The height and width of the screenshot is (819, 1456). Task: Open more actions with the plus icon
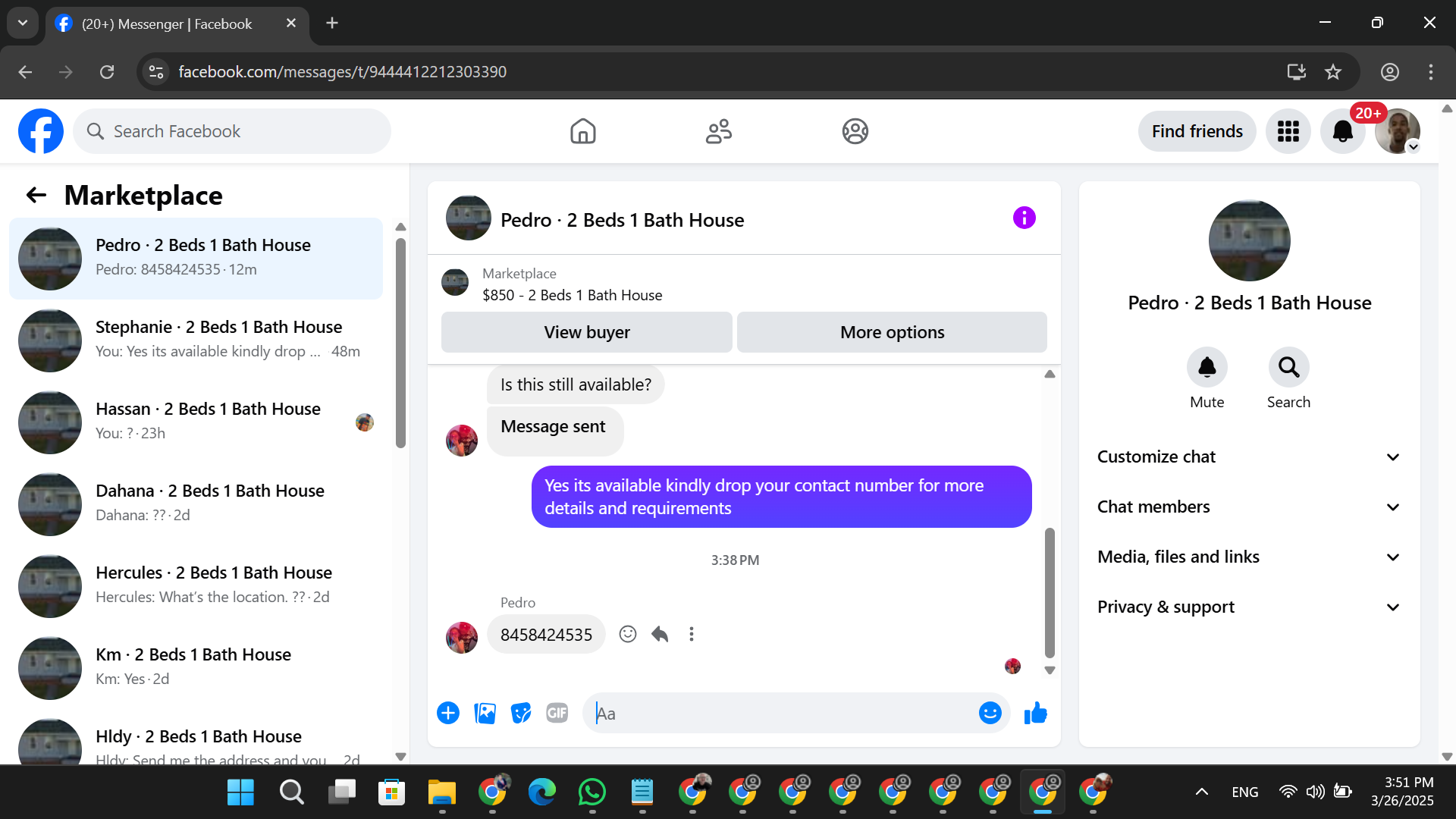pyautogui.click(x=448, y=713)
